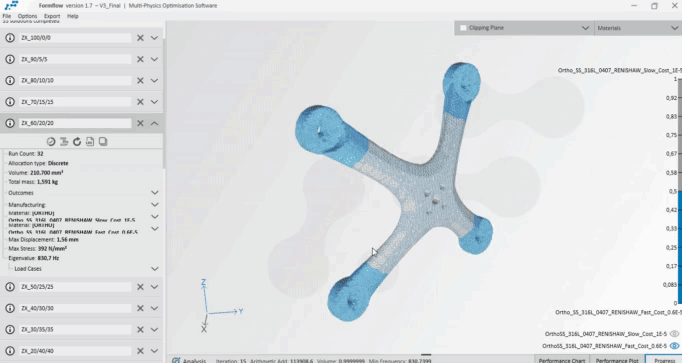Viewport: 682px width, 363px height.
Task: Remove ZX_50/25/25 solution with its X icon
Action: click(x=140, y=287)
